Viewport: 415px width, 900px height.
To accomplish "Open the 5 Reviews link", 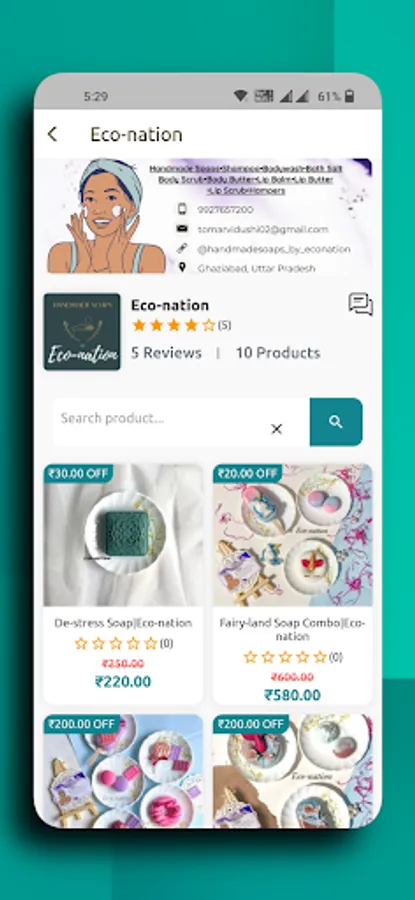I will coord(166,352).
